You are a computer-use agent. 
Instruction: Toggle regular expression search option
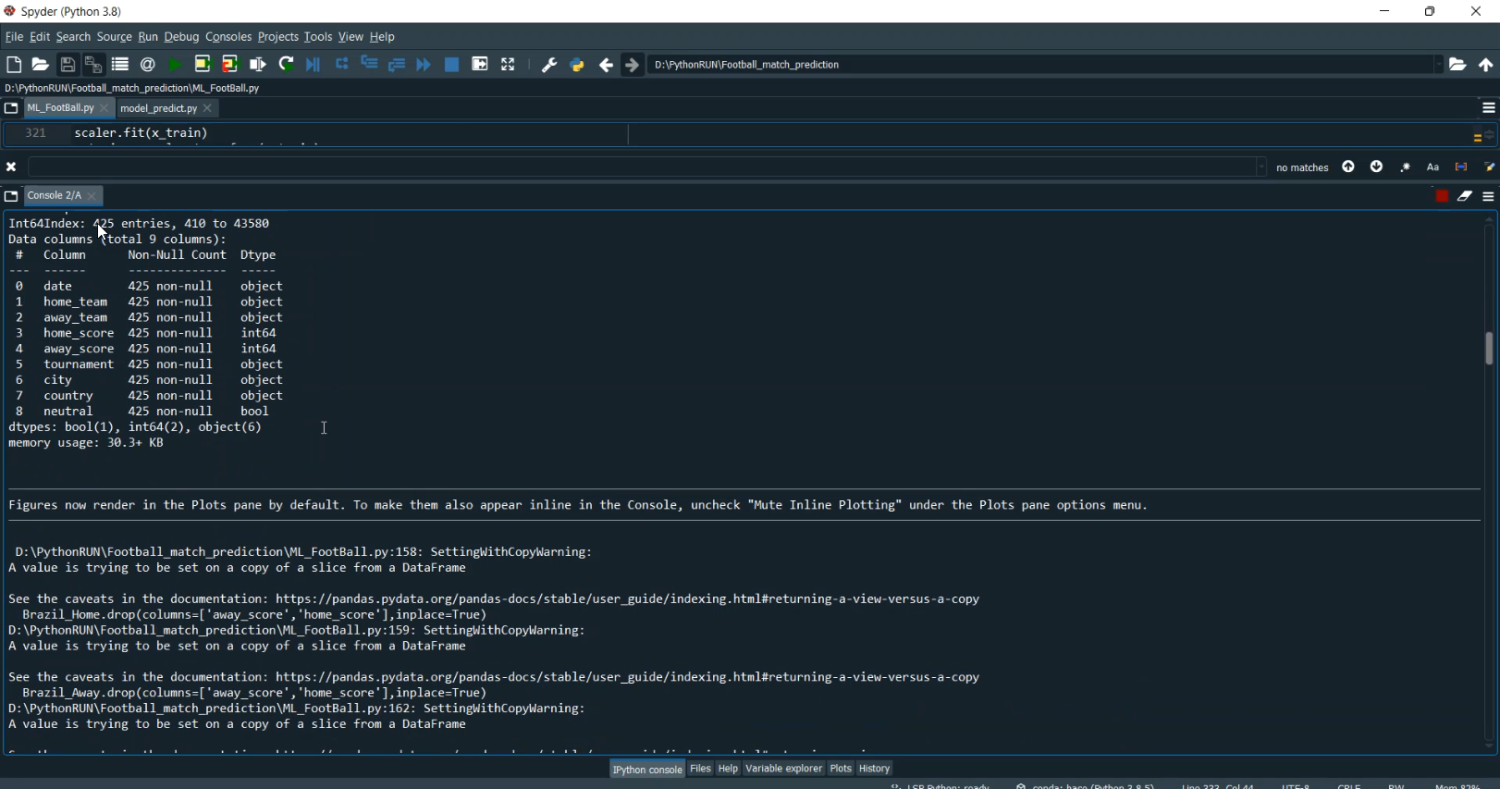coord(1405,167)
